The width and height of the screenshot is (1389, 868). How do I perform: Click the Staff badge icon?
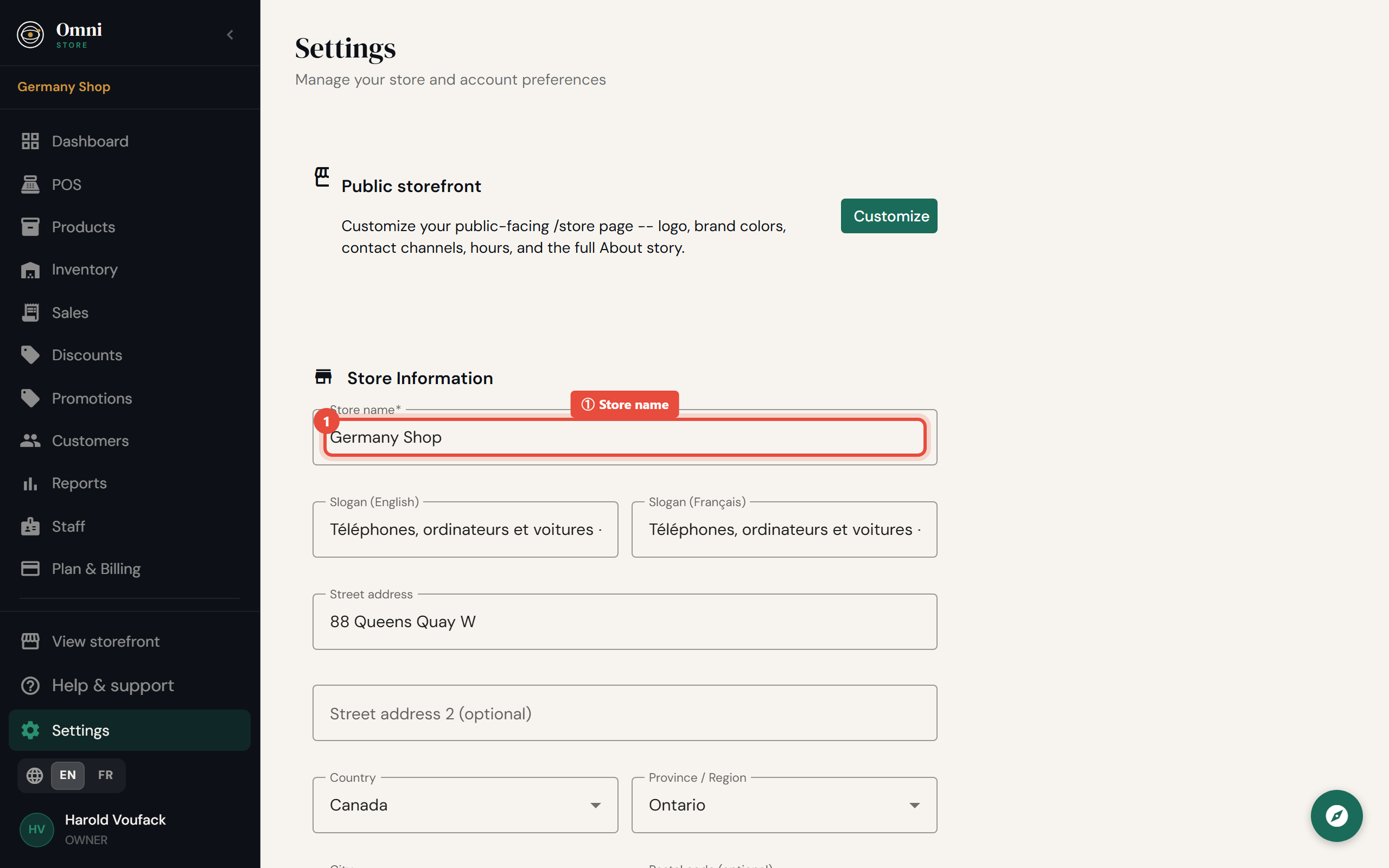(30, 526)
